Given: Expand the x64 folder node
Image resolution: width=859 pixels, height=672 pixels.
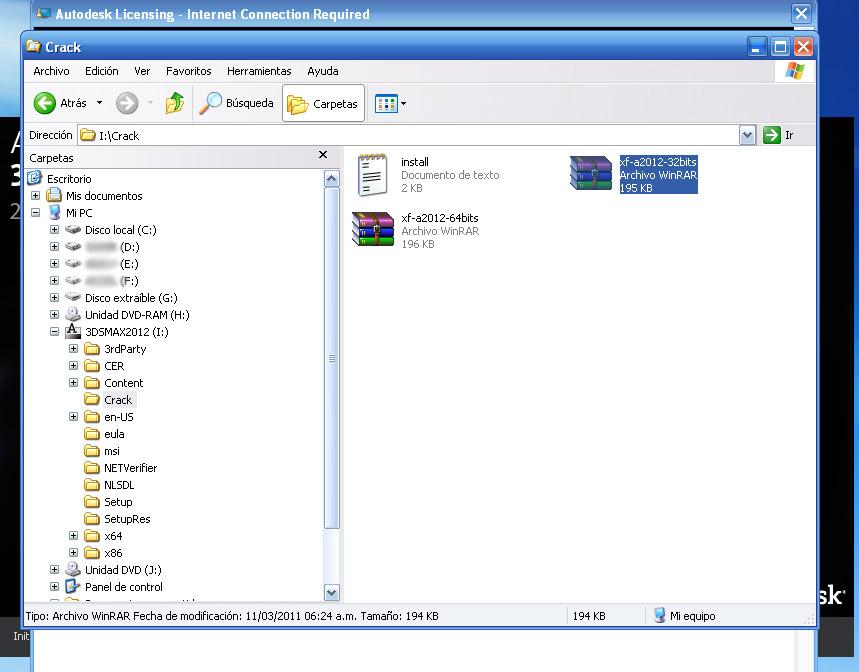Looking at the screenshot, I should pyautogui.click(x=73, y=535).
